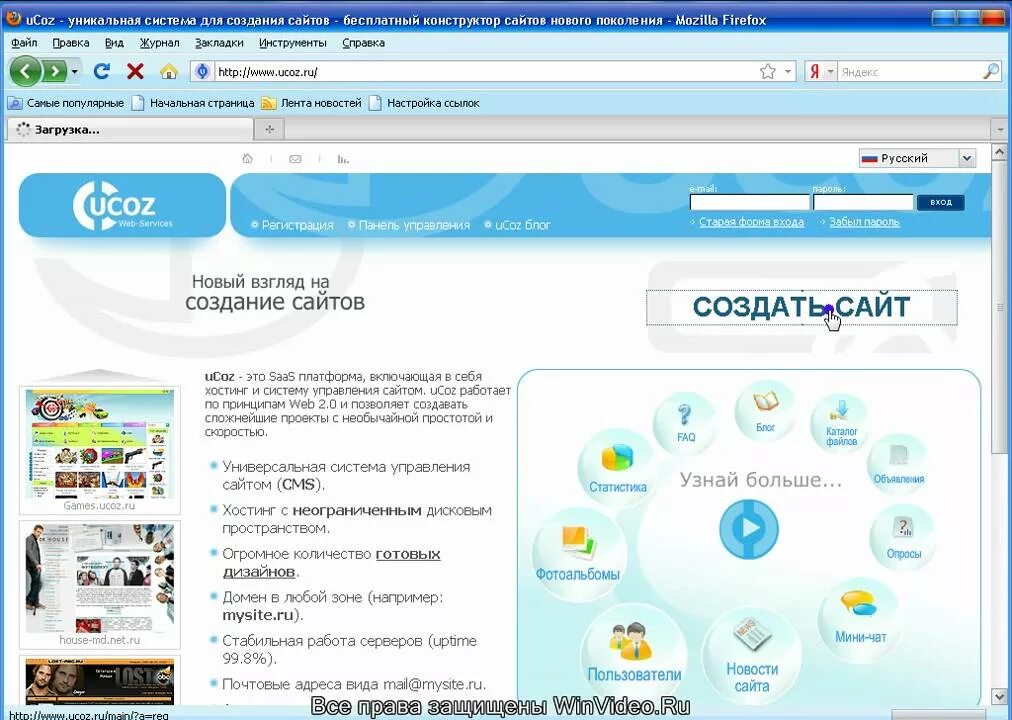1012x720 pixels.
Task: Open the Старая форма входа link
Action: coord(751,222)
